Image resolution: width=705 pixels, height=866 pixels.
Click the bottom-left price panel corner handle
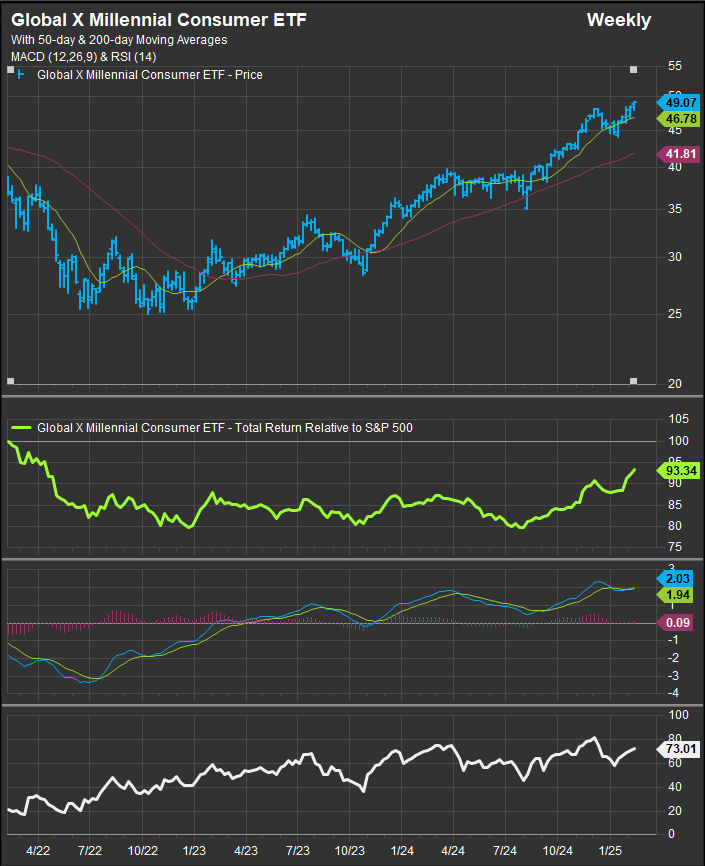(10, 381)
